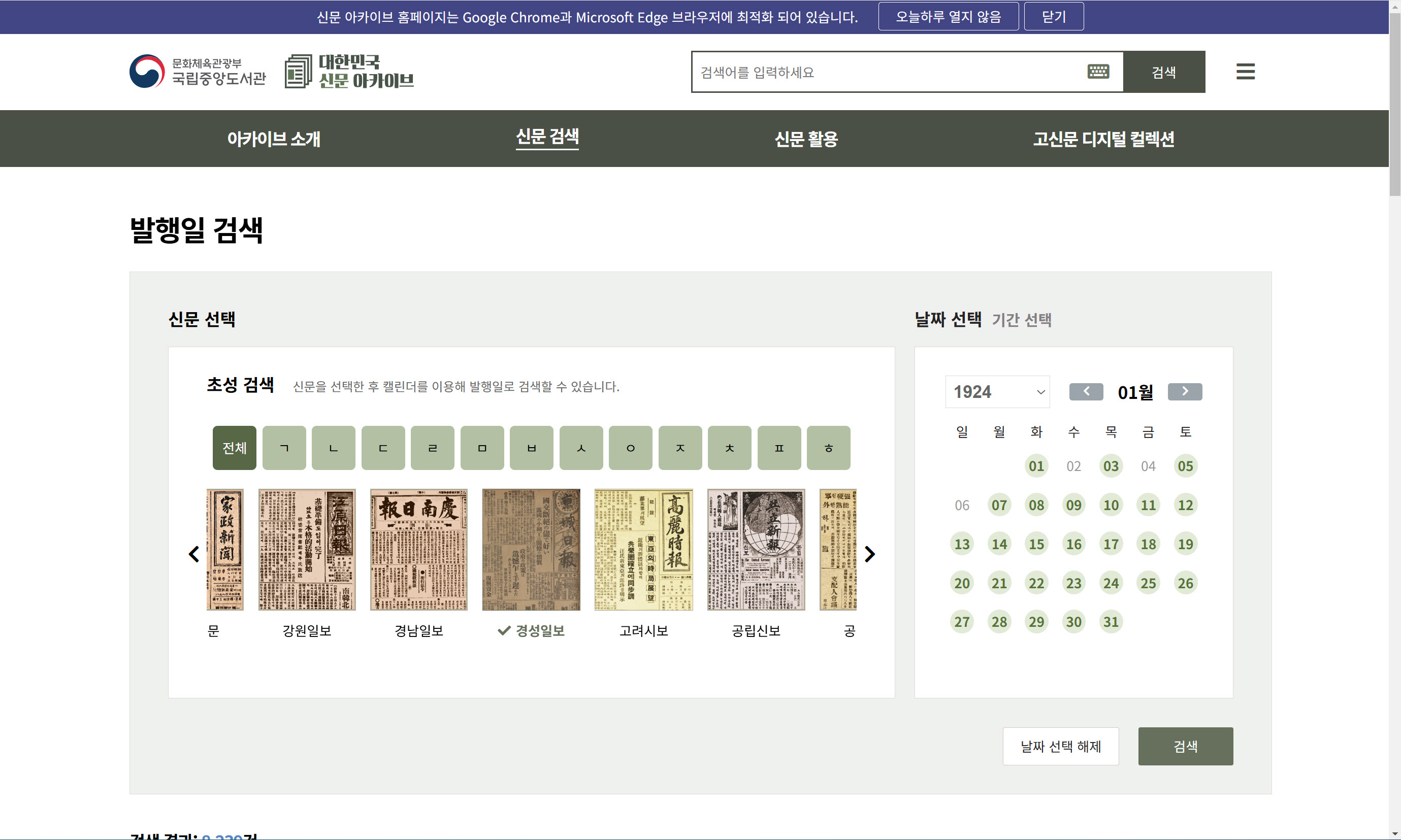1401x840 pixels.
Task: Go to previous month in calendar
Action: pyautogui.click(x=1085, y=392)
